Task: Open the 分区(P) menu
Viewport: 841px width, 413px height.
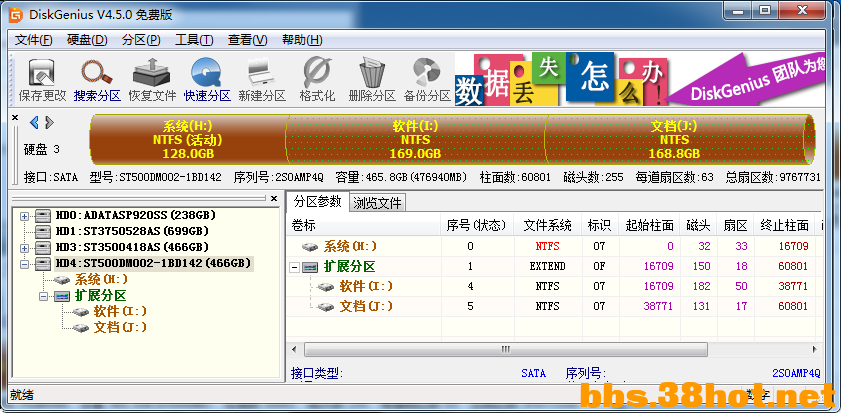Action: (x=141, y=40)
